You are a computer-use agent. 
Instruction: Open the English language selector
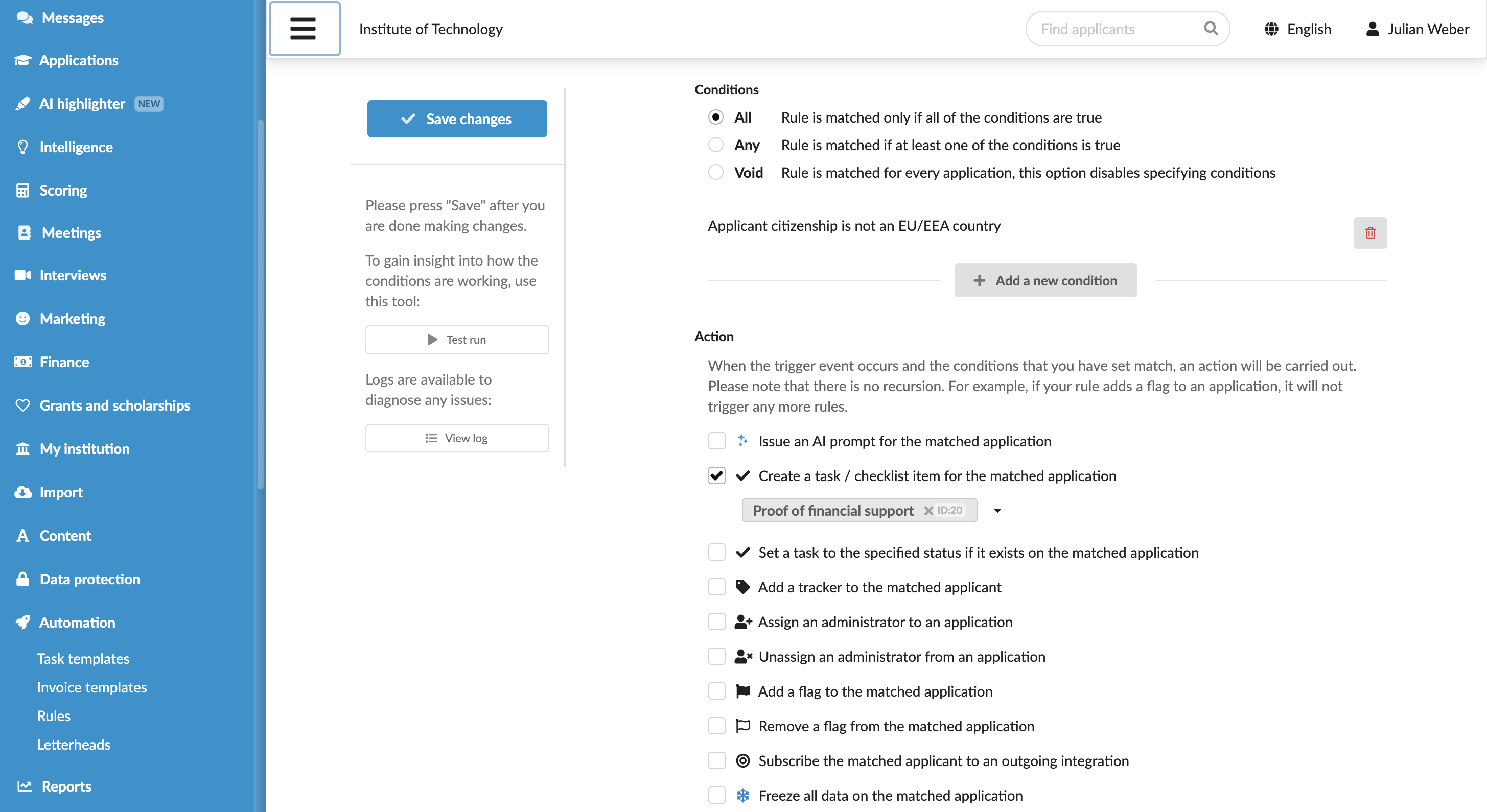(1297, 29)
